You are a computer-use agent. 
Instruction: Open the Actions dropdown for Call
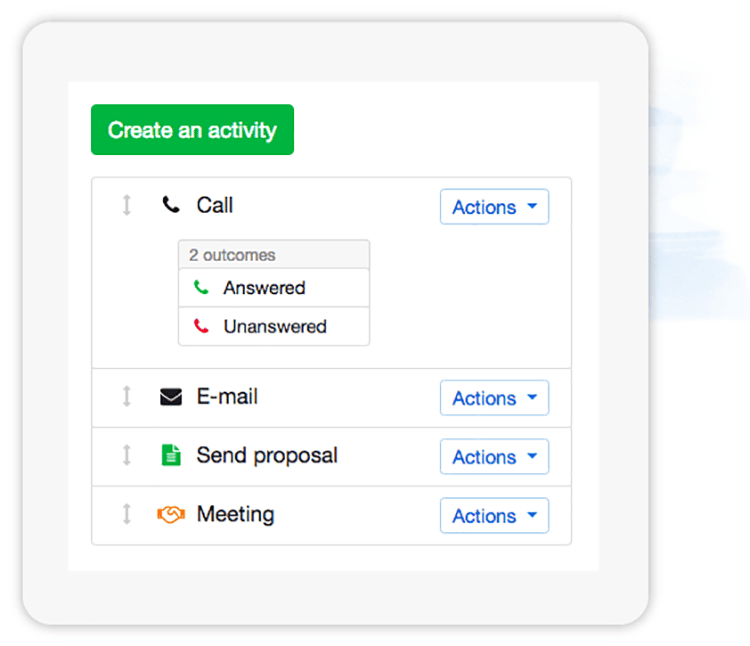[x=494, y=207]
